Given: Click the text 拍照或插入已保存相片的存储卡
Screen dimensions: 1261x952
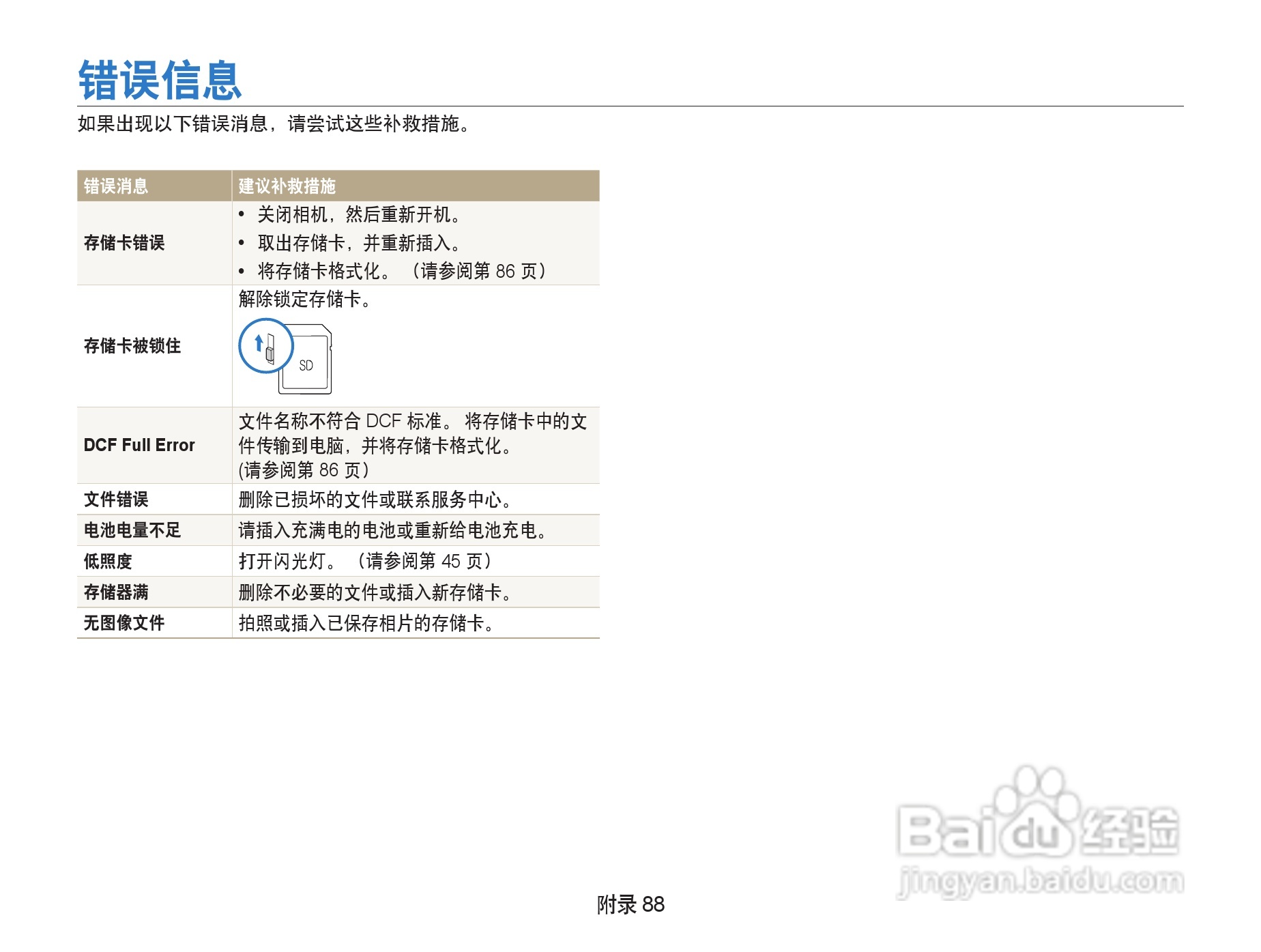Looking at the screenshot, I should (366, 623).
